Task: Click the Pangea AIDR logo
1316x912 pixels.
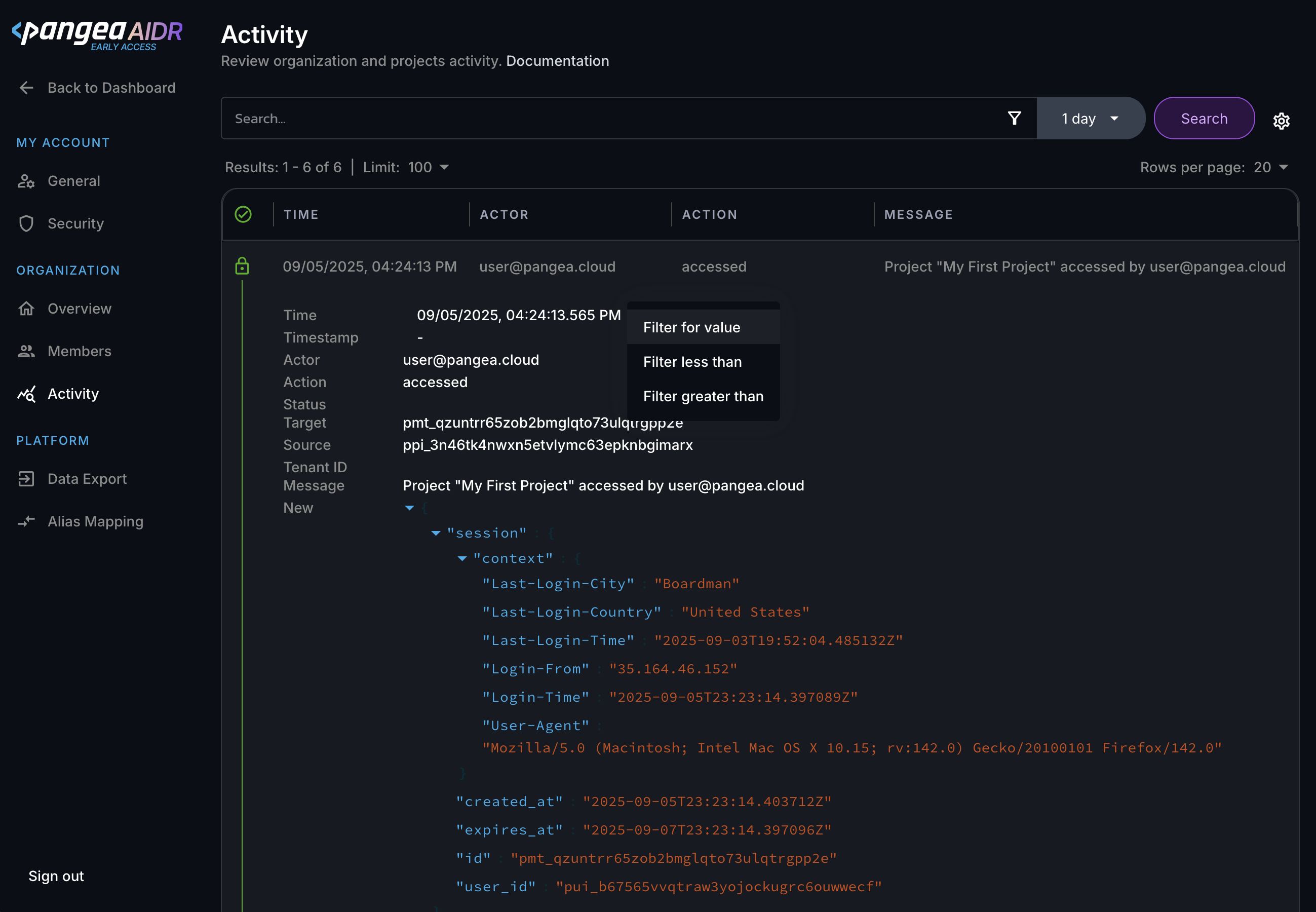Action: coord(97,35)
